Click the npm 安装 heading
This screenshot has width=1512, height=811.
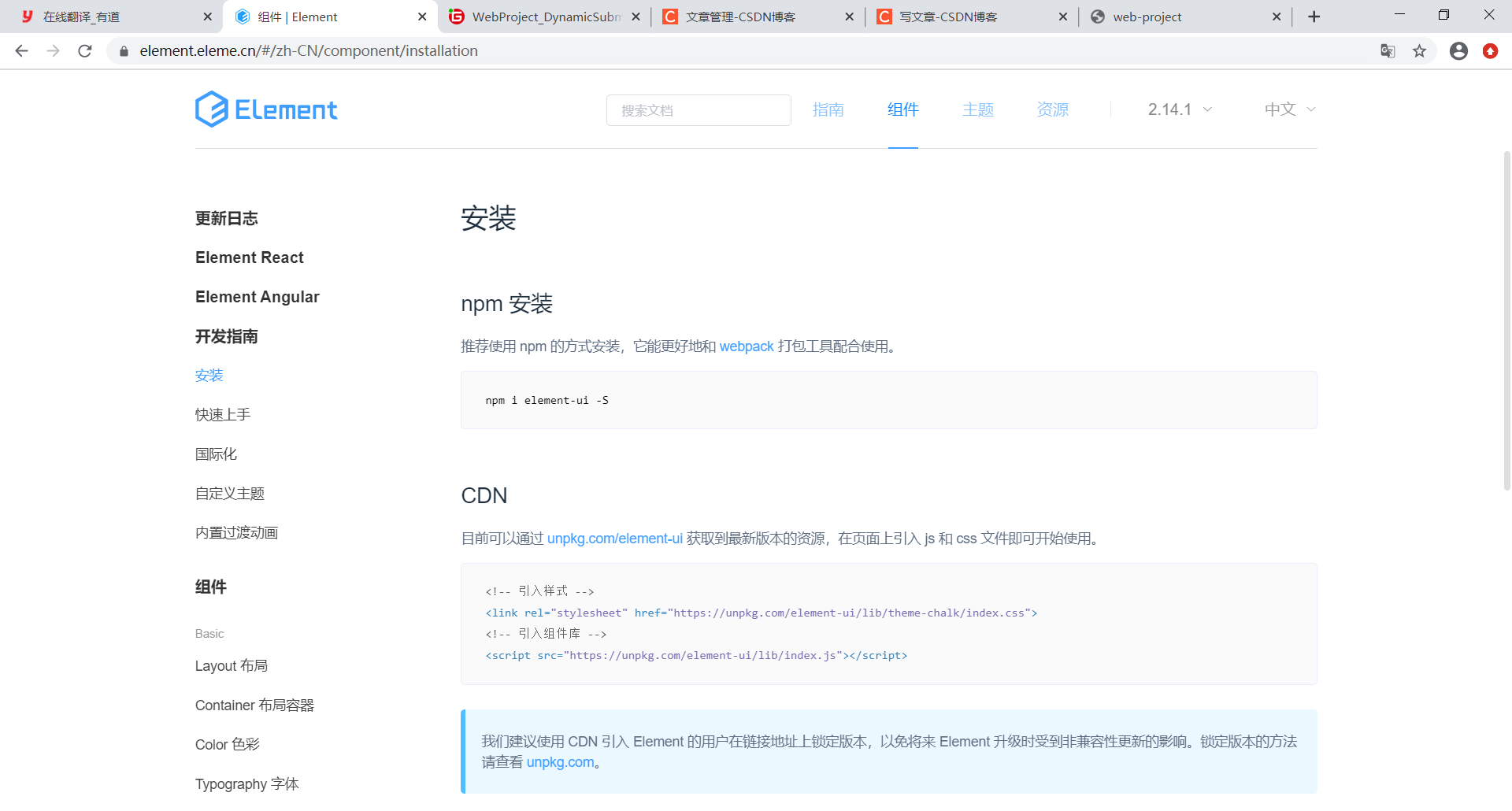(x=507, y=304)
